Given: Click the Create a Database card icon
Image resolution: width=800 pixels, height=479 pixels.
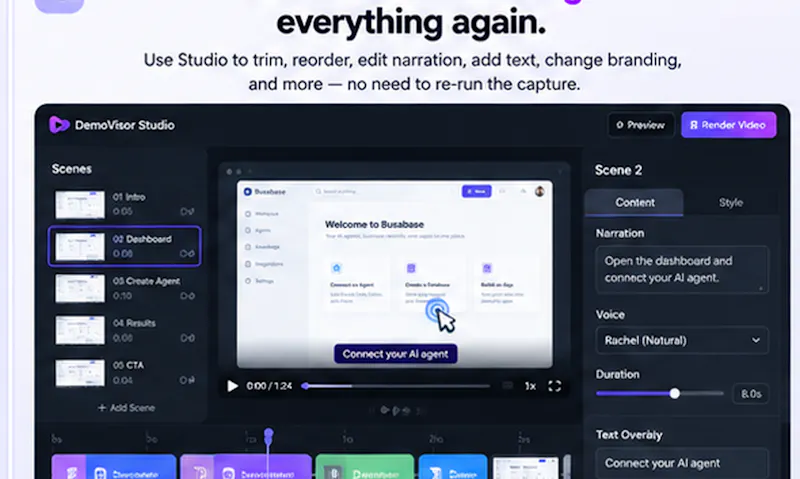Looking at the screenshot, I should coord(411,268).
